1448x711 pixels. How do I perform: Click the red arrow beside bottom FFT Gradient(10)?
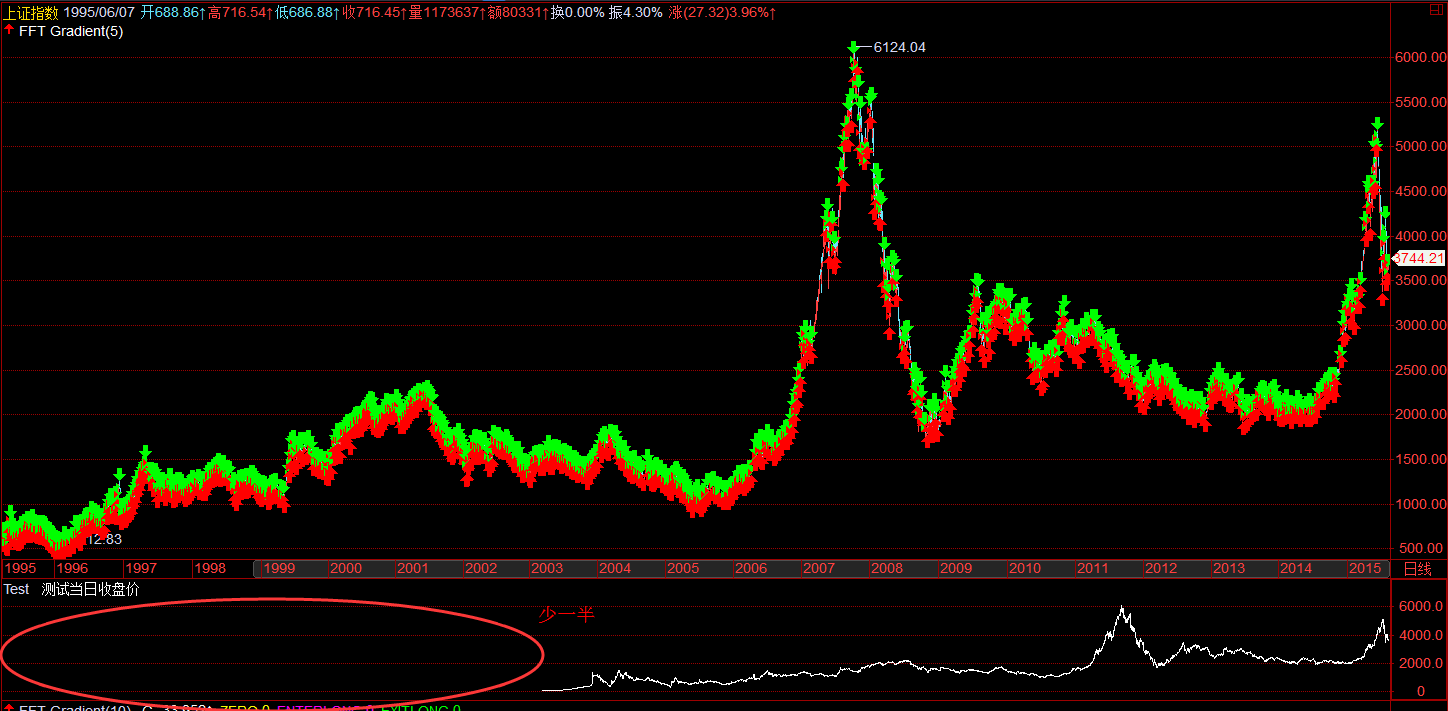pyautogui.click(x=9, y=707)
